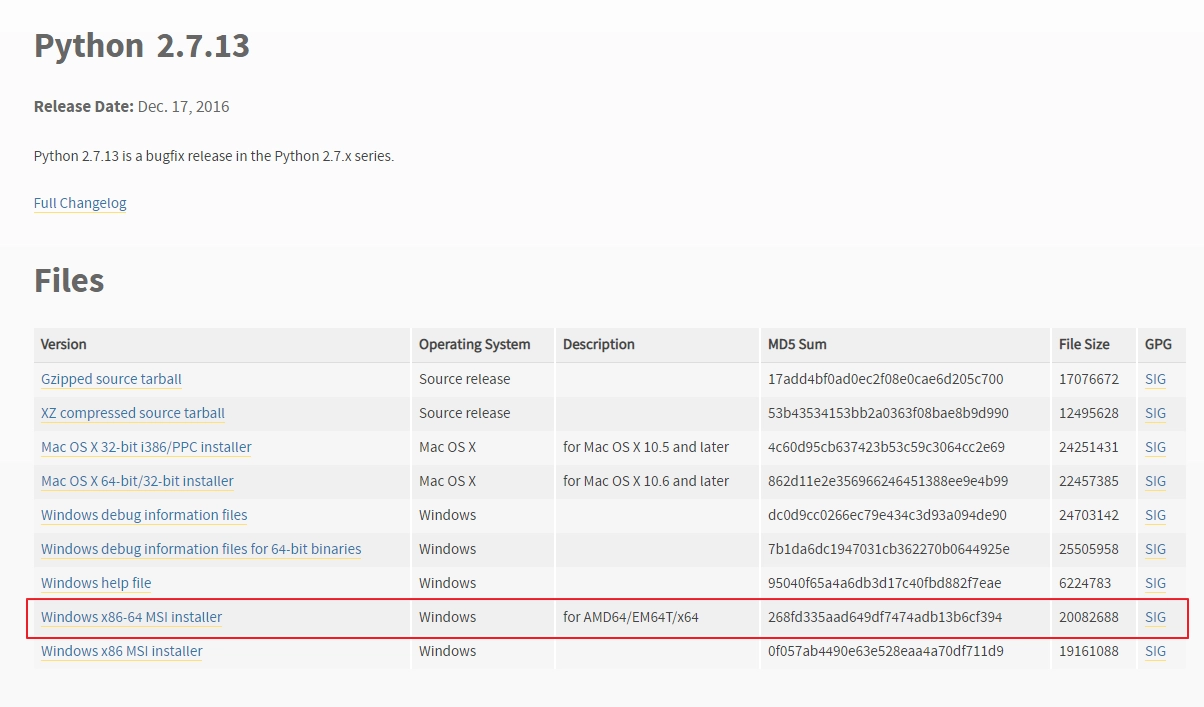The width and height of the screenshot is (1204, 707).
Task: Select file size 22457385
Action: (1089, 481)
